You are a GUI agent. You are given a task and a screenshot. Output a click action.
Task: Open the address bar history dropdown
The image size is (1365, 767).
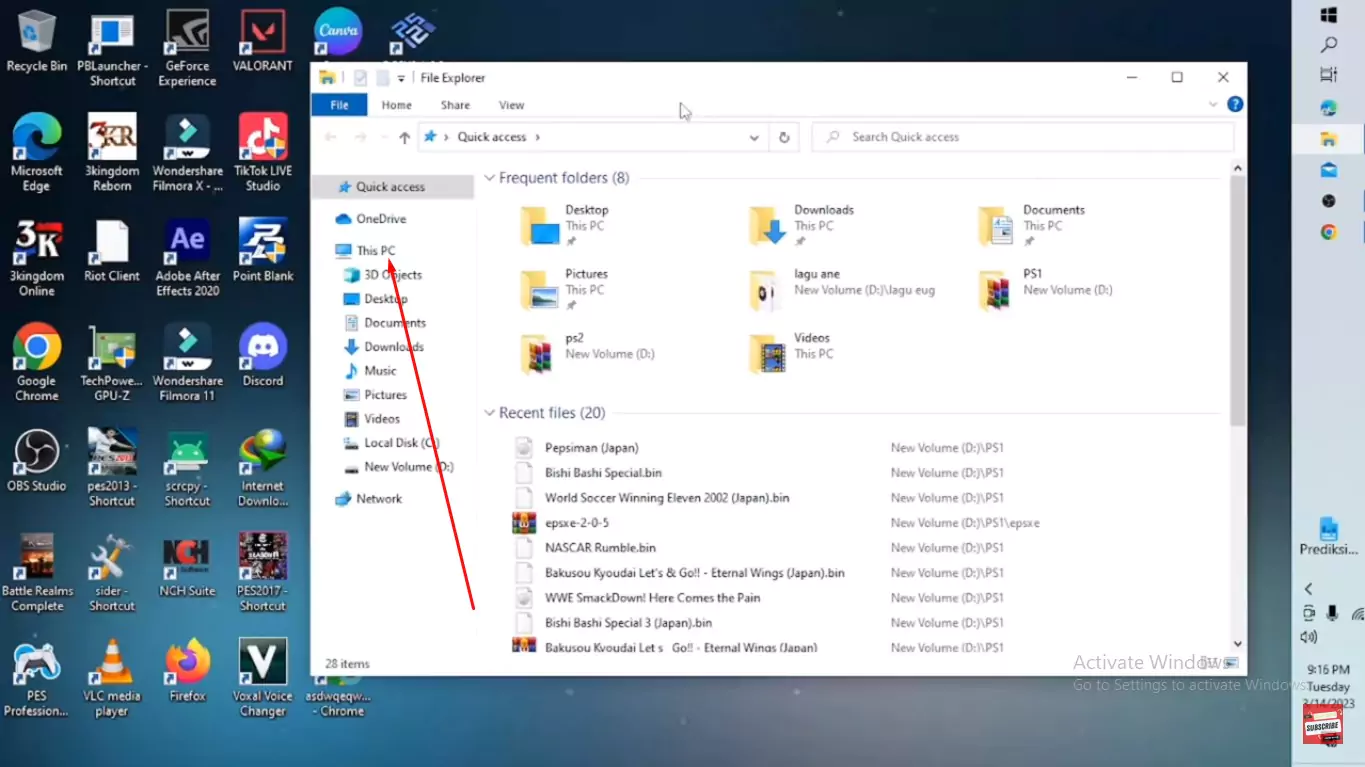point(754,138)
